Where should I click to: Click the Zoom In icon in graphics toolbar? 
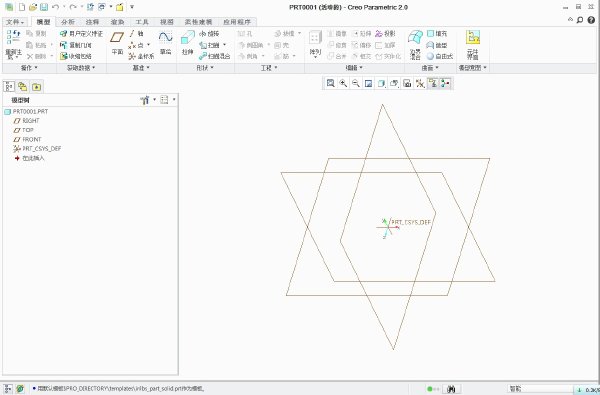(343, 83)
